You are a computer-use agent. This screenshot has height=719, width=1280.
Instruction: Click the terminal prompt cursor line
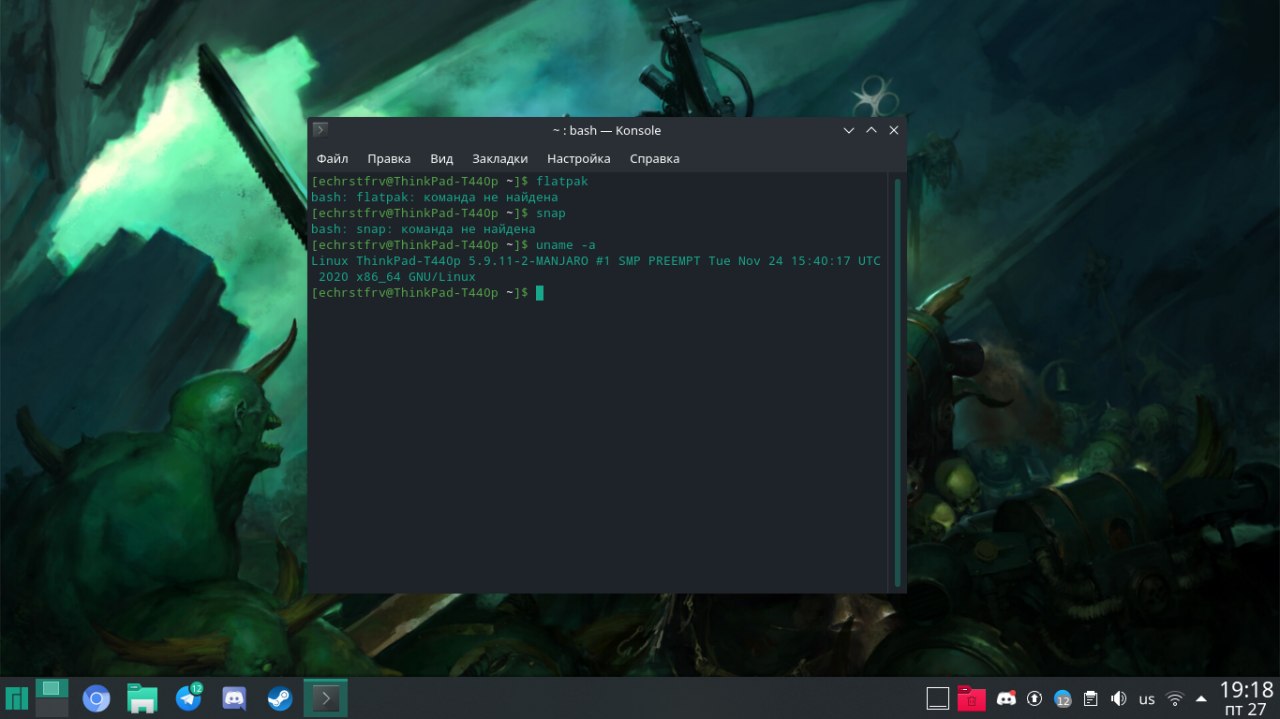[x=427, y=293]
